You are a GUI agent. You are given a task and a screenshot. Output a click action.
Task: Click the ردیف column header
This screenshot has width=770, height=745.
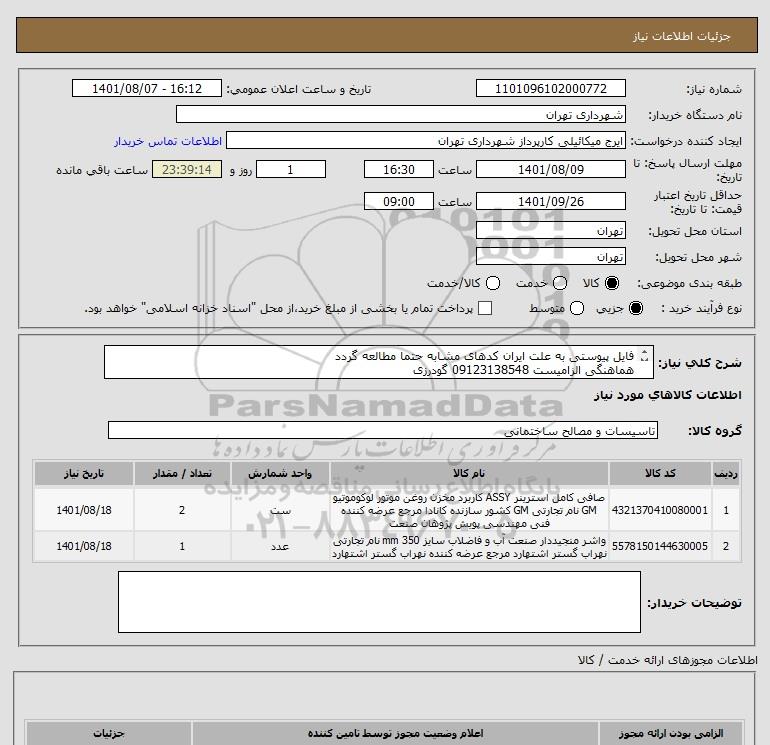click(x=726, y=473)
